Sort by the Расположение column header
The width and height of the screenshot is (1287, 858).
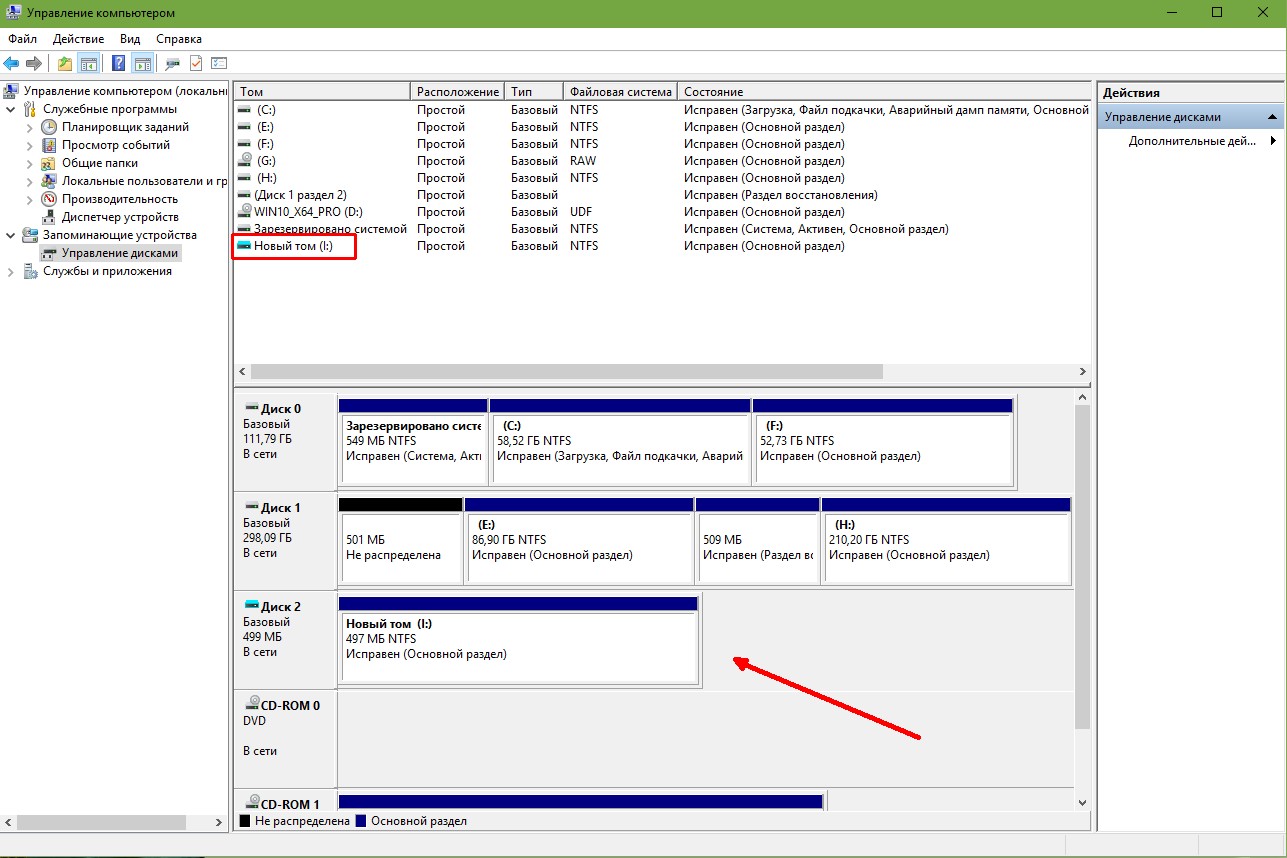[x=457, y=92]
